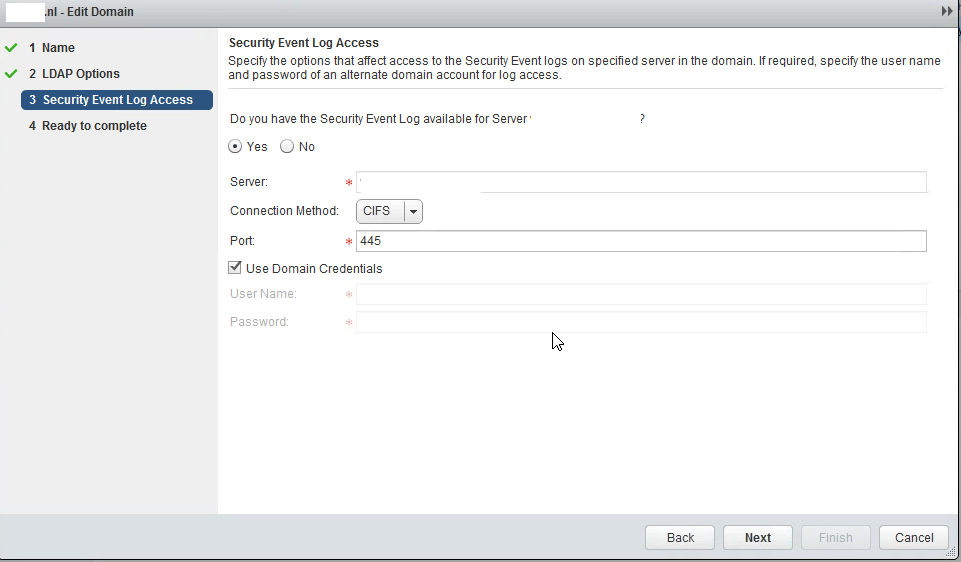Select Security Event Log Access step
Viewport: 961px width, 562px height.
[x=117, y=100]
